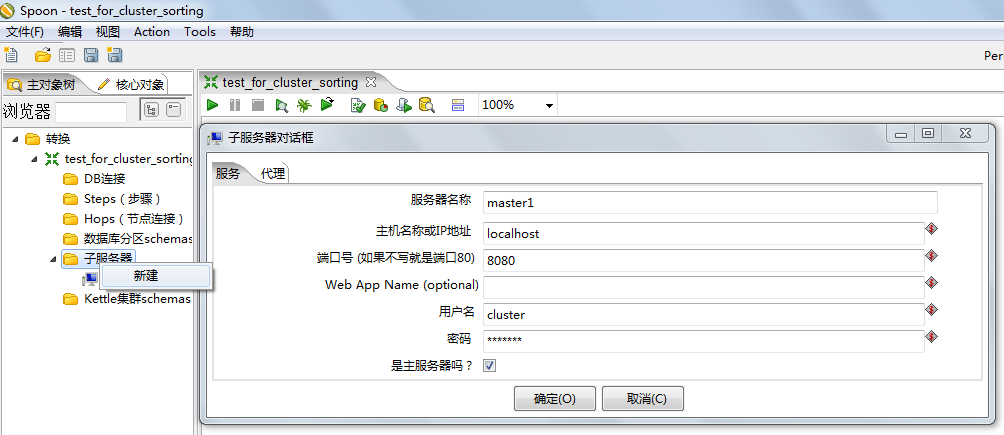This screenshot has width=1004, height=435.
Task: Verify the transformation with checklist icon
Action: point(358,105)
